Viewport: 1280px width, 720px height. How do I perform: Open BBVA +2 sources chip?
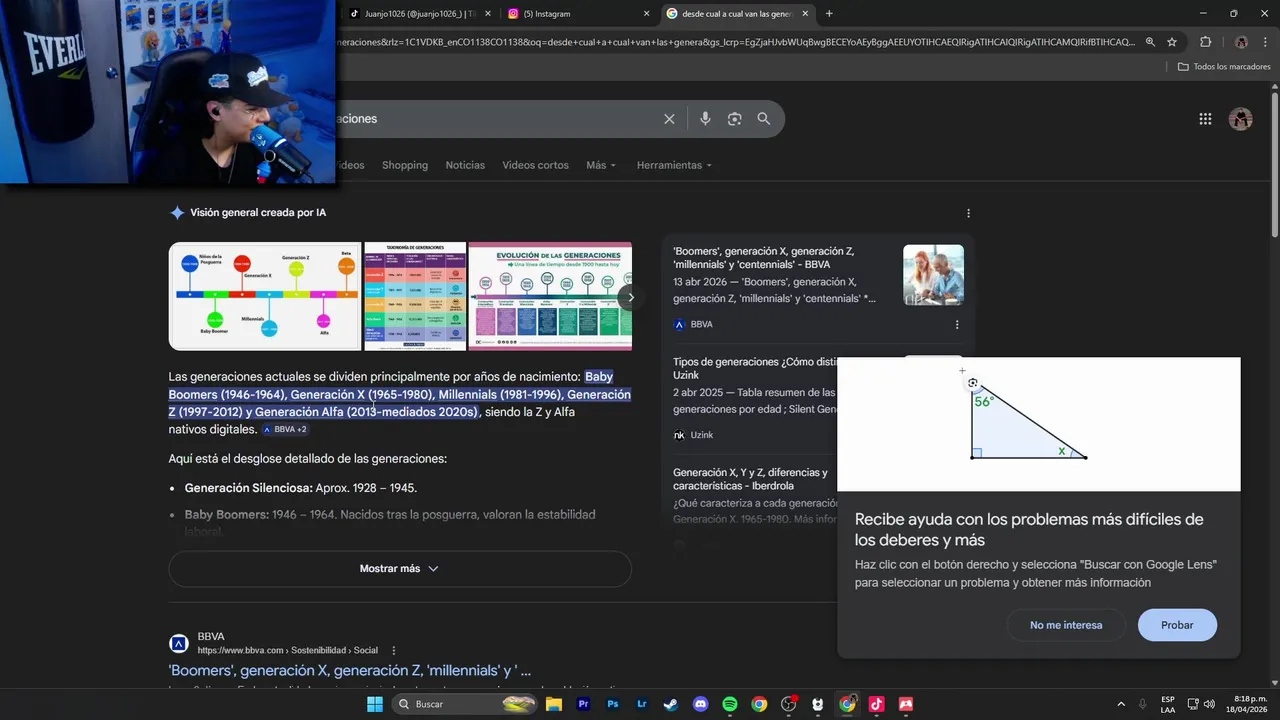pos(285,429)
